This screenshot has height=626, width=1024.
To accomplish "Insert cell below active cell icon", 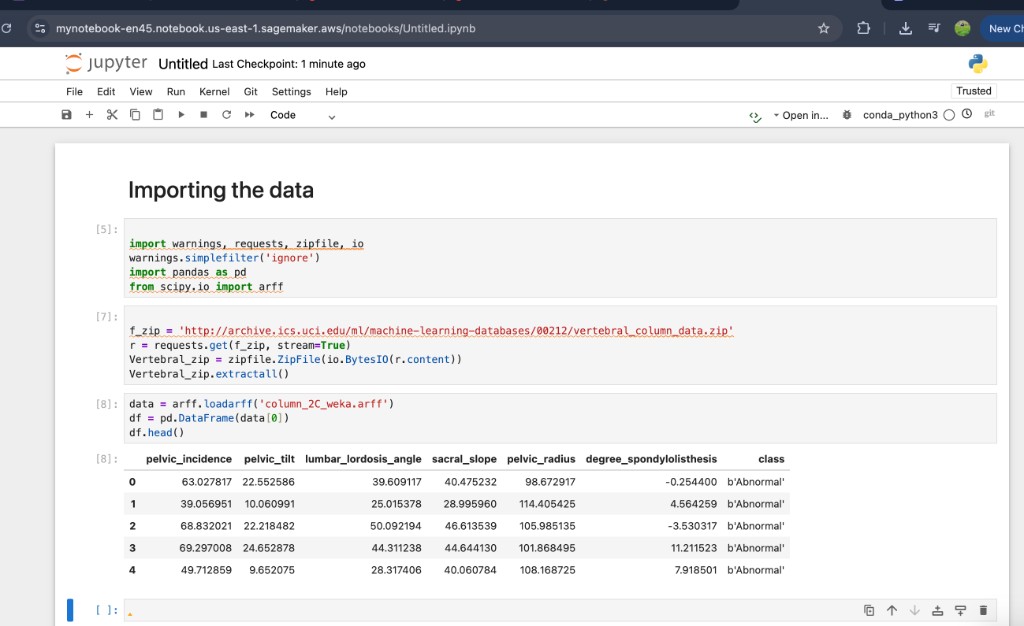I will tap(960, 610).
